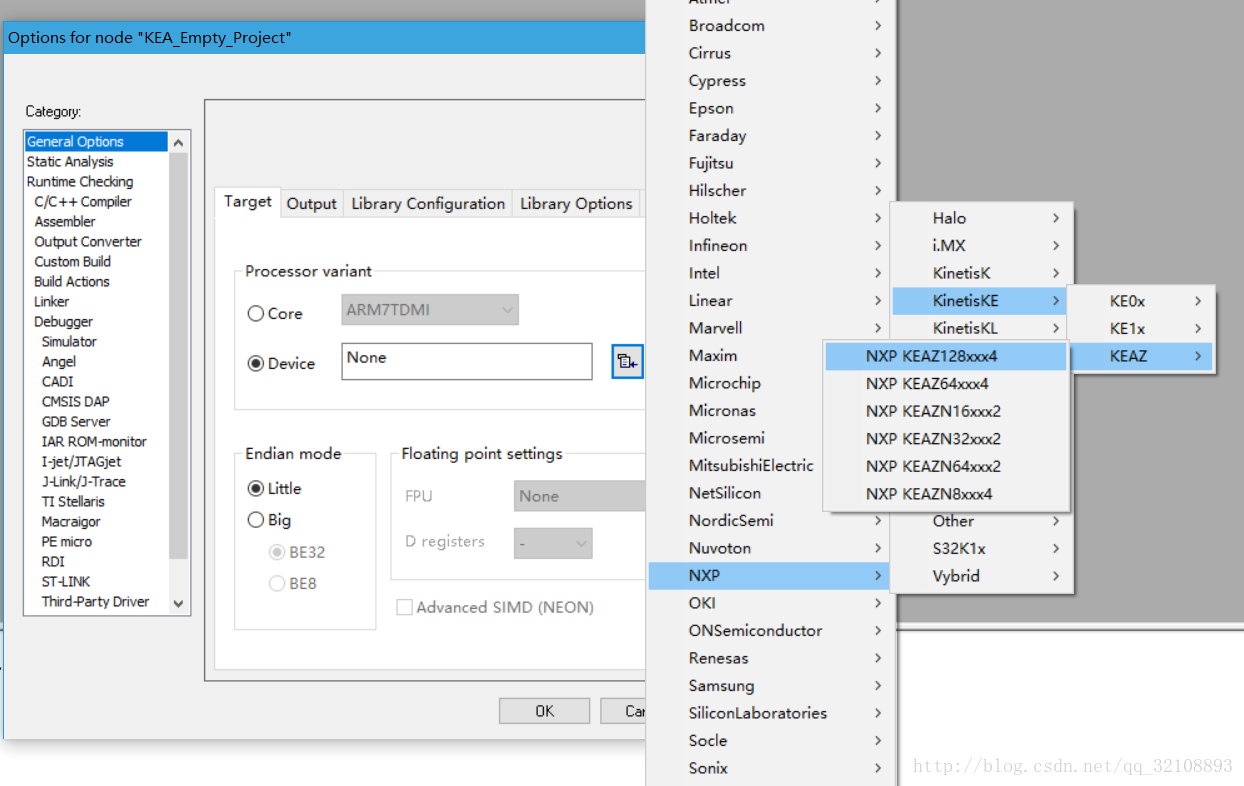
Task: Select NXP KEAZN16xxx2 device
Action: point(945,411)
